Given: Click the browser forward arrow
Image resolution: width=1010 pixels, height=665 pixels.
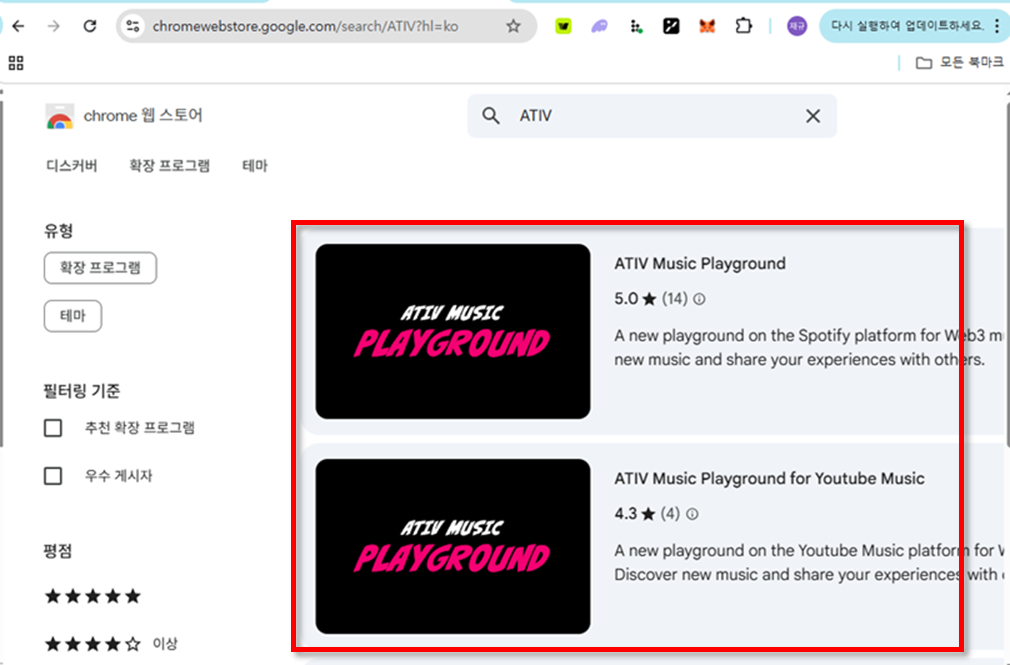Looking at the screenshot, I should [54, 26].
